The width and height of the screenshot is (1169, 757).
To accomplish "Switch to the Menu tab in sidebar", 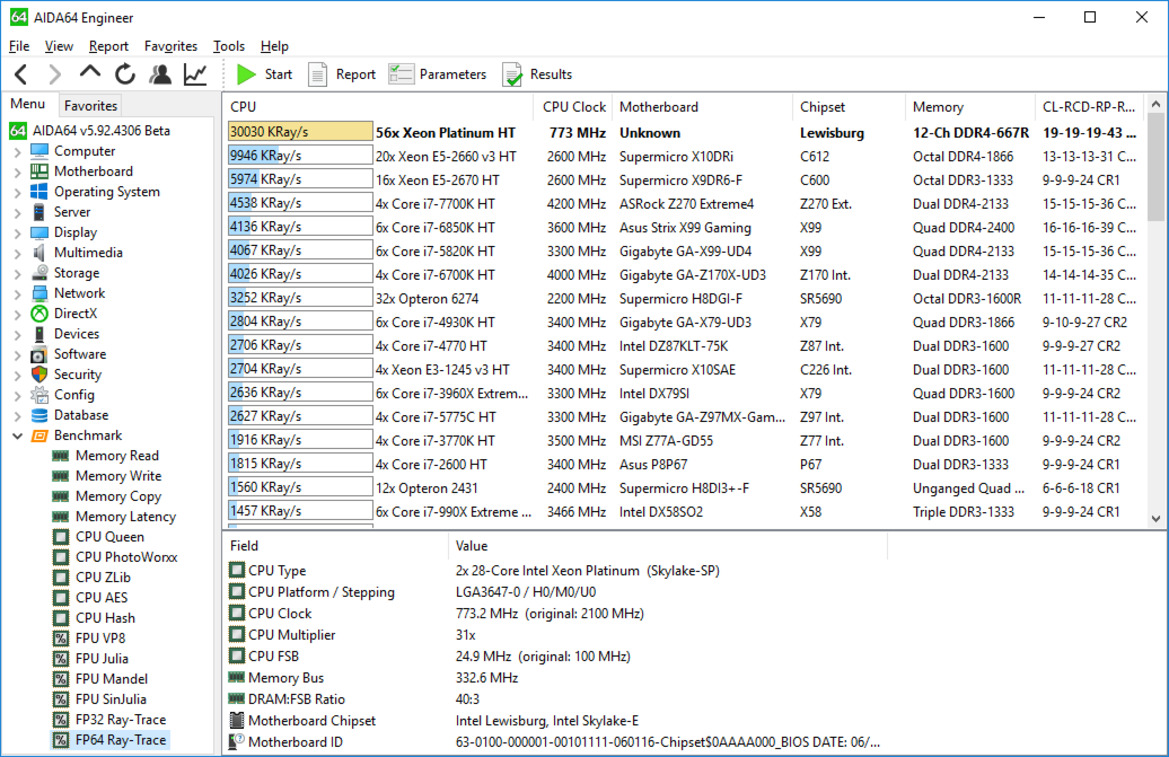I will (x=28, y=104).
